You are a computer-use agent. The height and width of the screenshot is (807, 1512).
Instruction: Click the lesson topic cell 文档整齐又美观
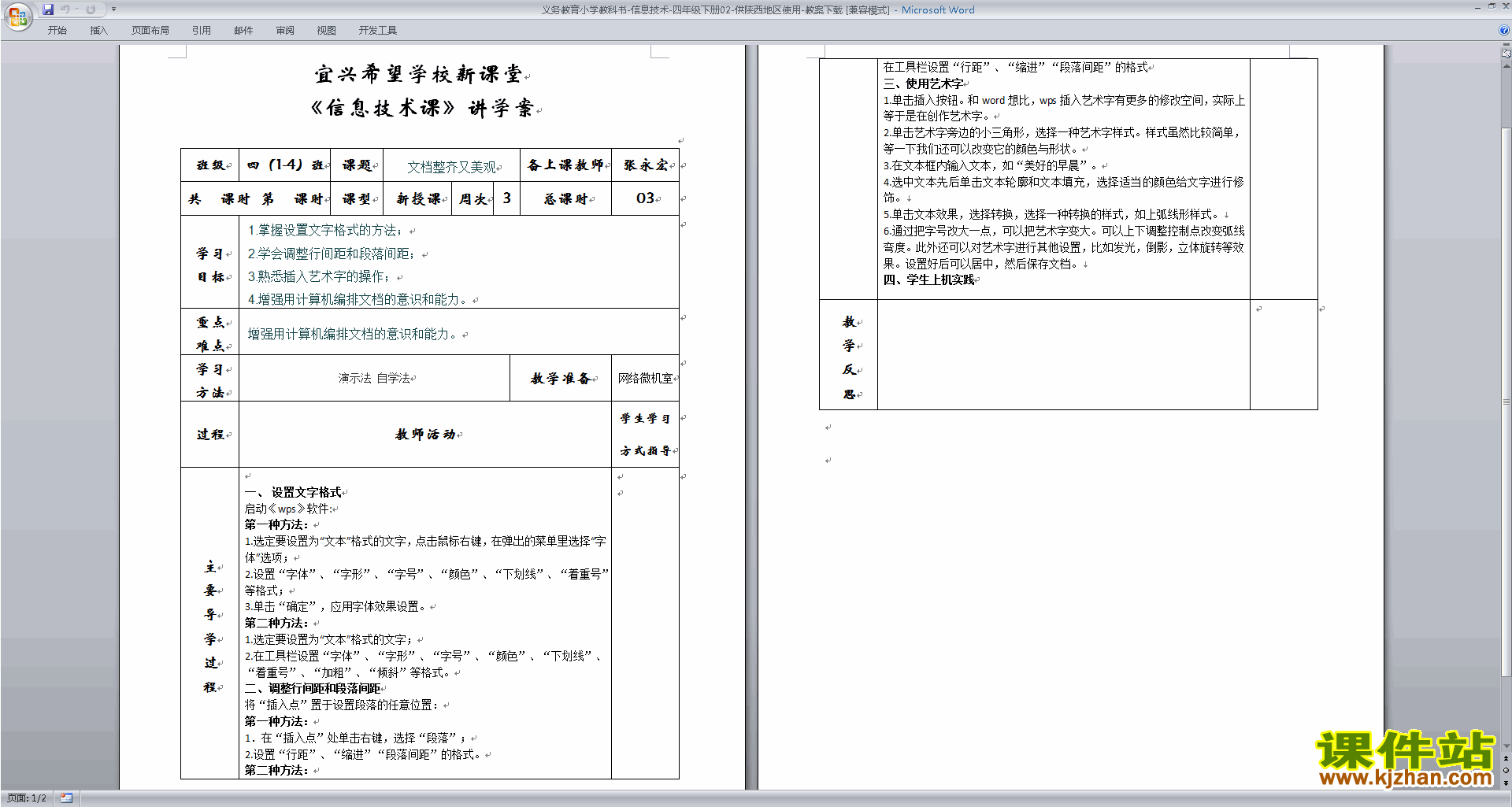tap(451, 167)
